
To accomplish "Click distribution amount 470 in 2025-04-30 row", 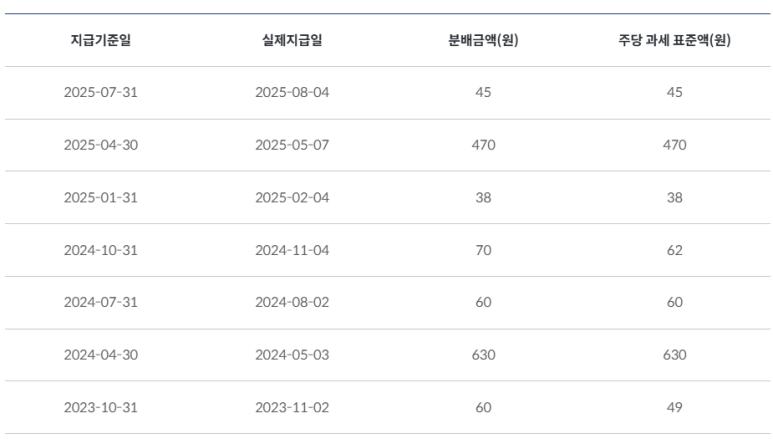I will coord(483,145).
